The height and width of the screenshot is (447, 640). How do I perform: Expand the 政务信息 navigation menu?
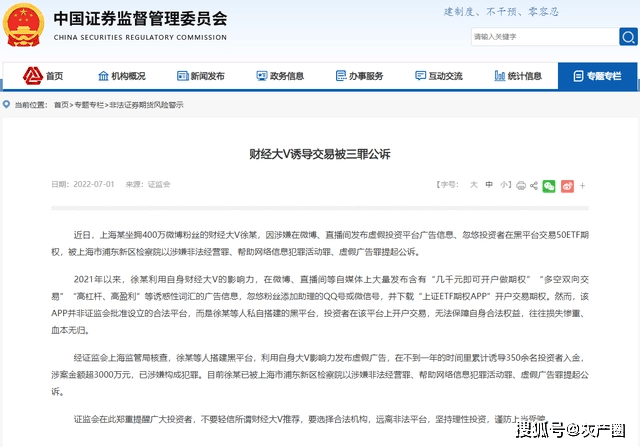278,76
